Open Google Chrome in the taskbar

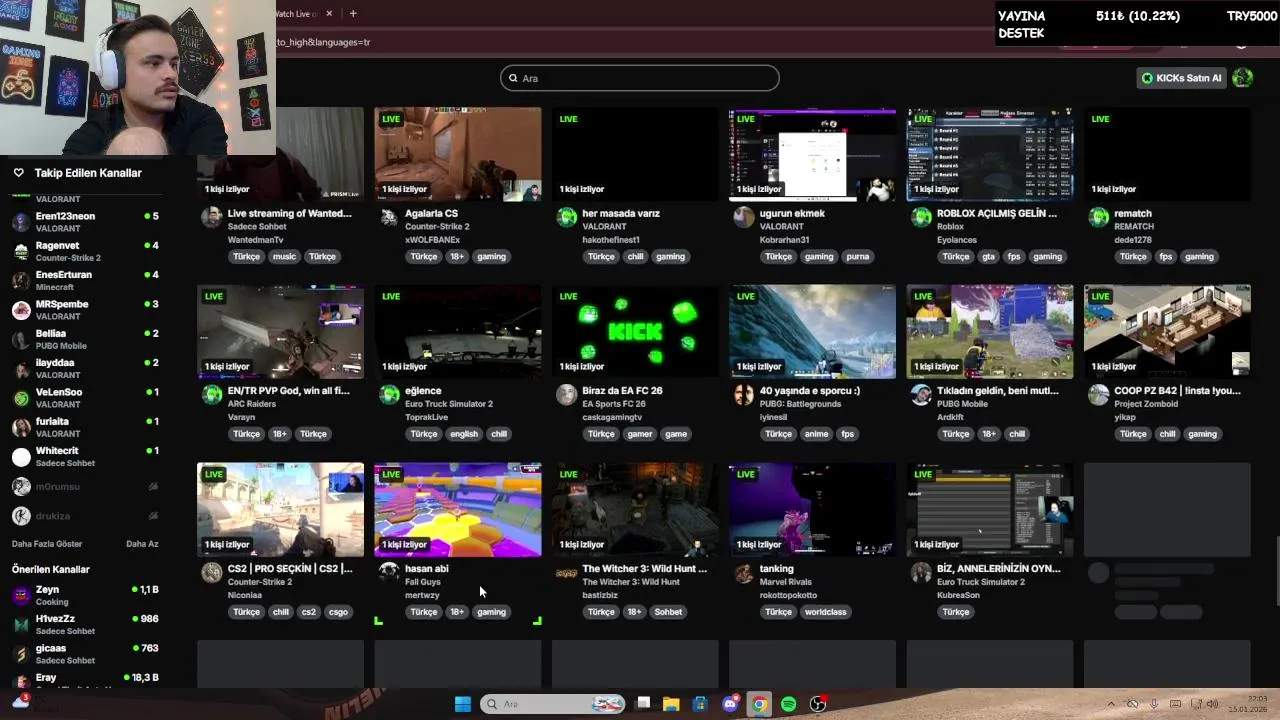(759, 704)
